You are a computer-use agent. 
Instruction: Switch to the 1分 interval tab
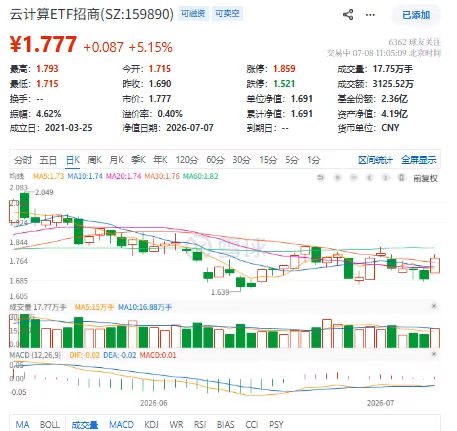click(x=314, y=160)
